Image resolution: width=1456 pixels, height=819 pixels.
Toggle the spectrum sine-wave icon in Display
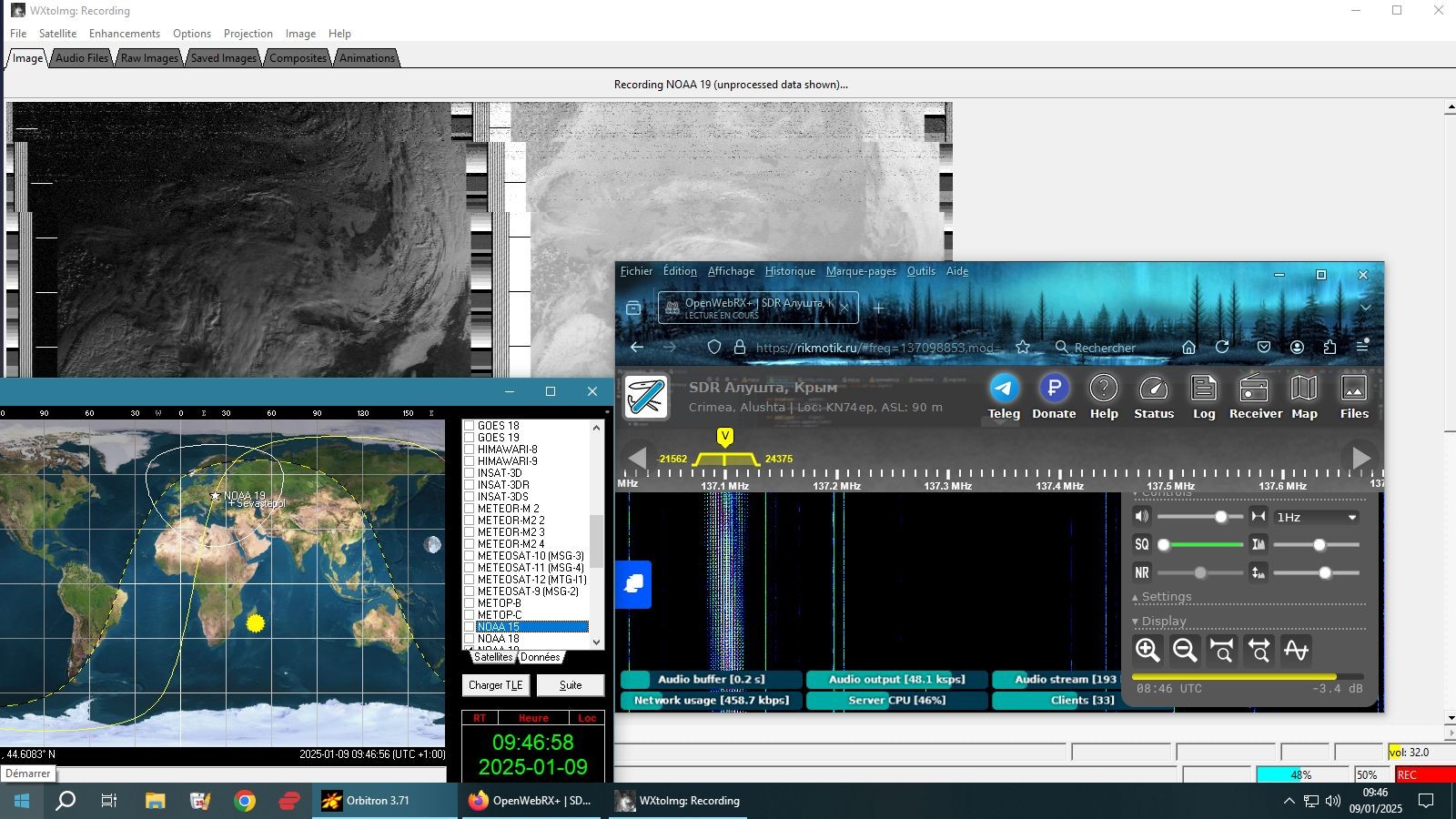tap(1296, 650)
